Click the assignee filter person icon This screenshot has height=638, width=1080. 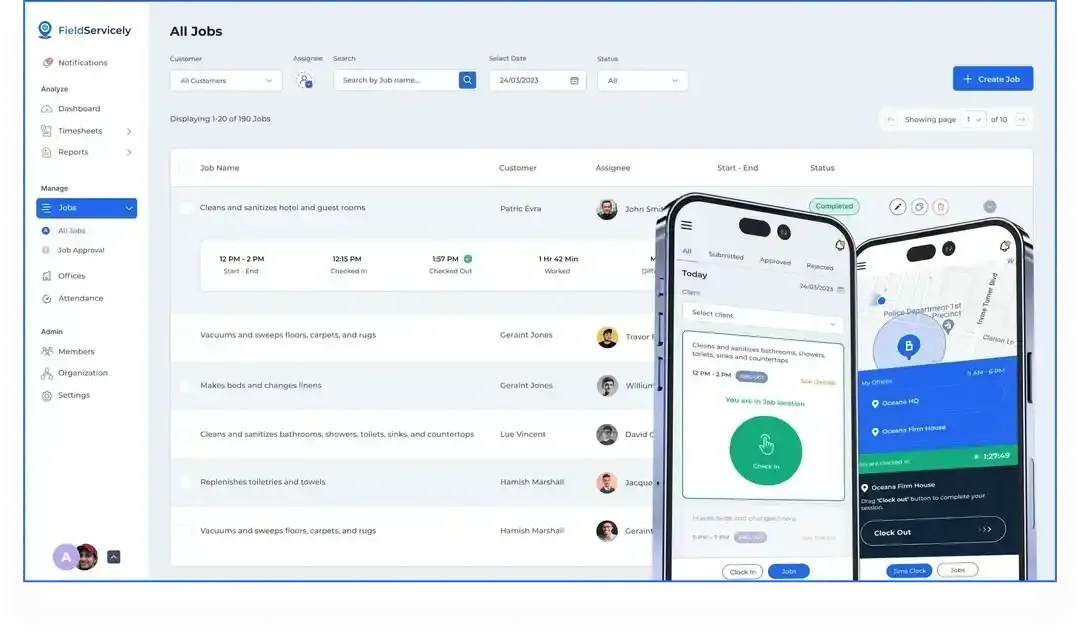coord(305,80)
